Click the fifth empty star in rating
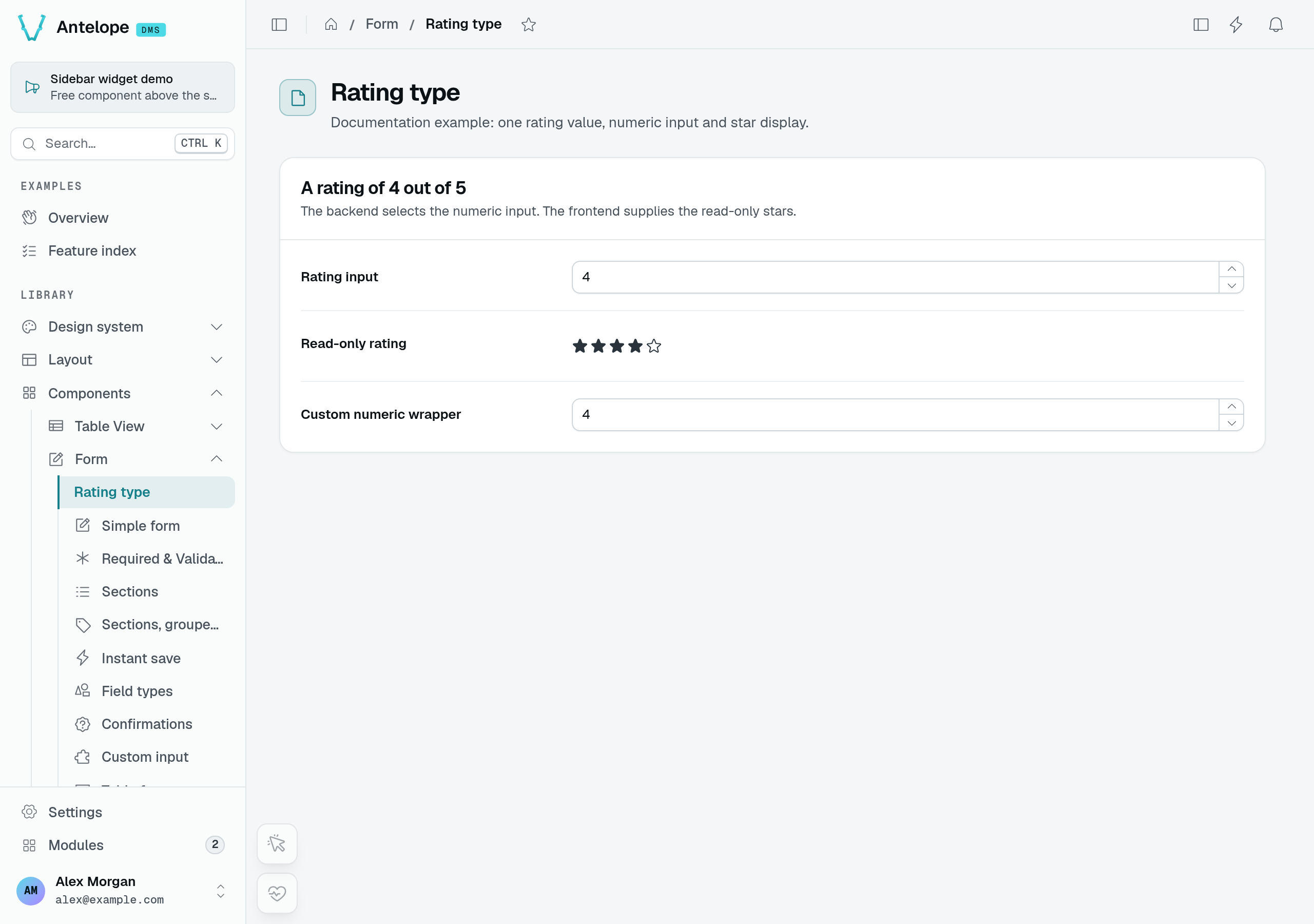This screenshot has height=924, width=1314. (x=653, y=346)
